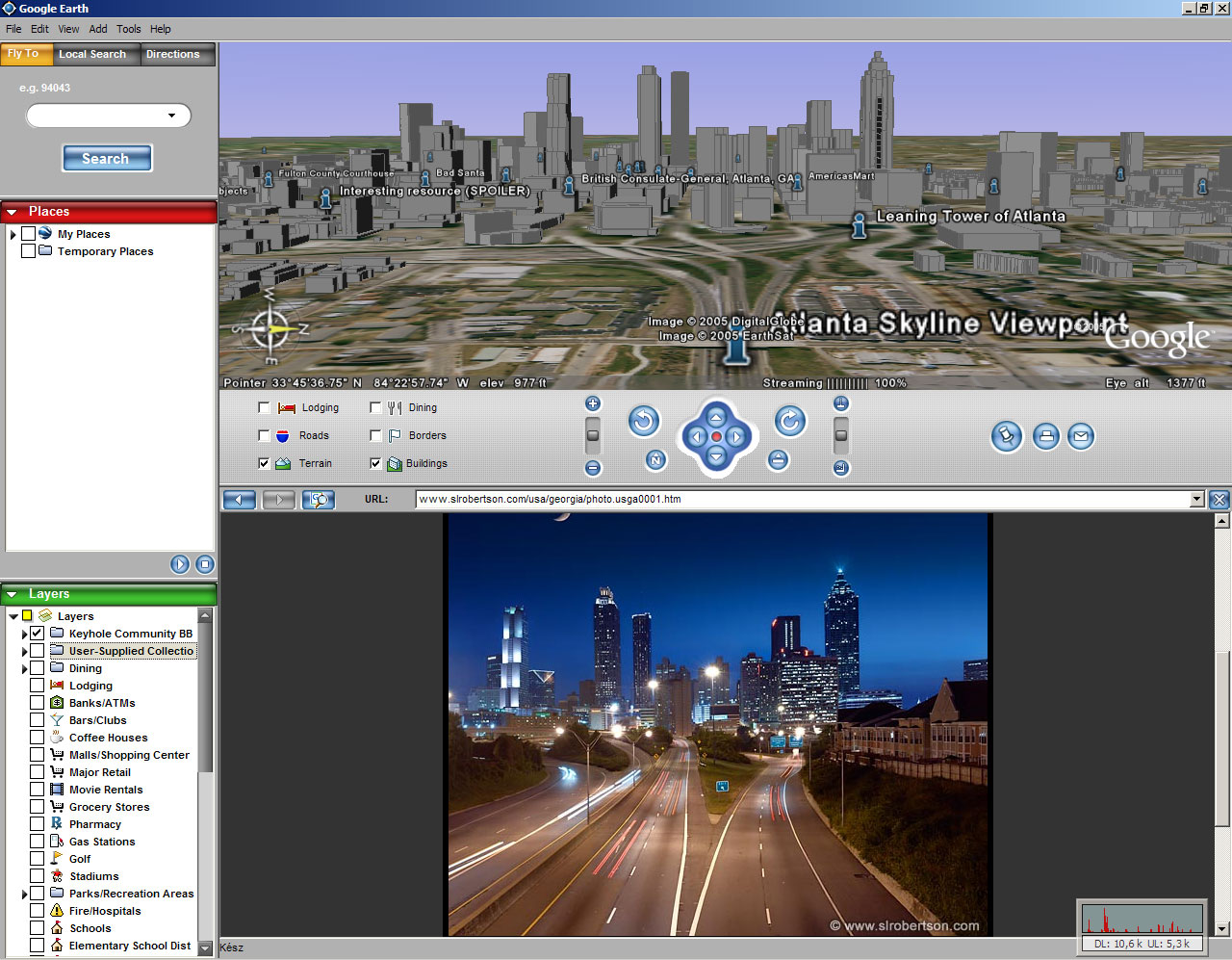Go back in the embedded browser

pyautogui.click(x=239, y=500)
